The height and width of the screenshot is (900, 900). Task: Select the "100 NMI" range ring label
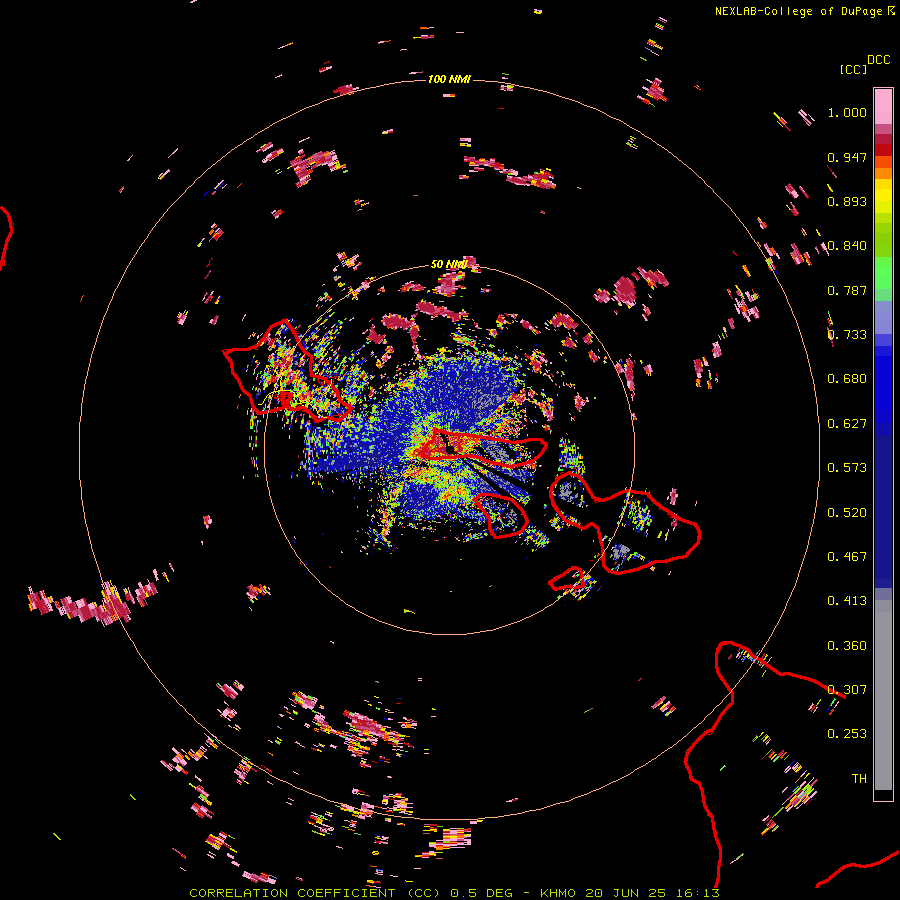pyautogui.click(x=449, y=79)
